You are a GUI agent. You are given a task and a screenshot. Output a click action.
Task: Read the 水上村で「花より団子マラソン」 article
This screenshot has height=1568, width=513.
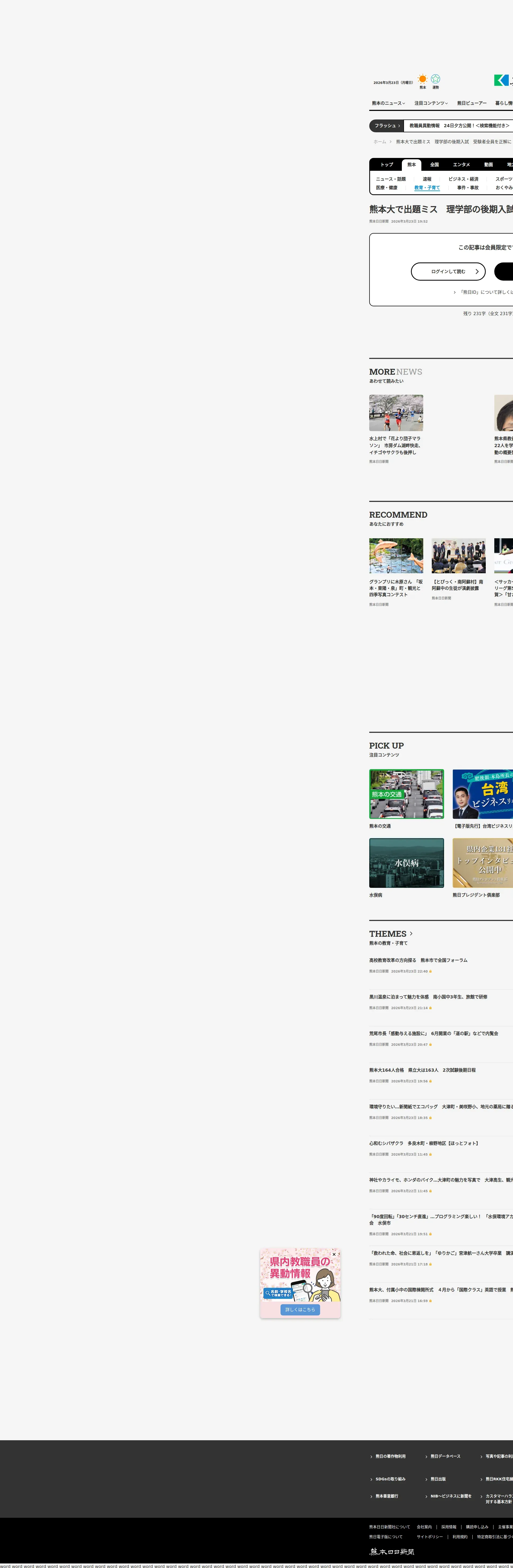point(395,446)
